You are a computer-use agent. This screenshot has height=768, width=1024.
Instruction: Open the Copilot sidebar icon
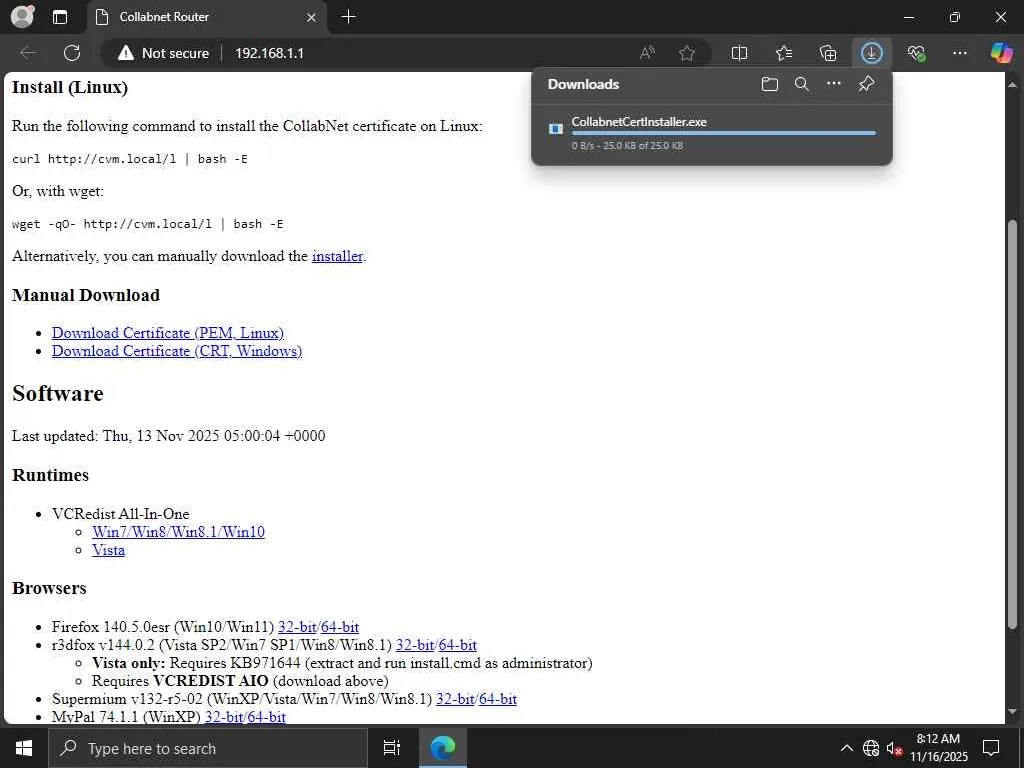point(1001,53)
